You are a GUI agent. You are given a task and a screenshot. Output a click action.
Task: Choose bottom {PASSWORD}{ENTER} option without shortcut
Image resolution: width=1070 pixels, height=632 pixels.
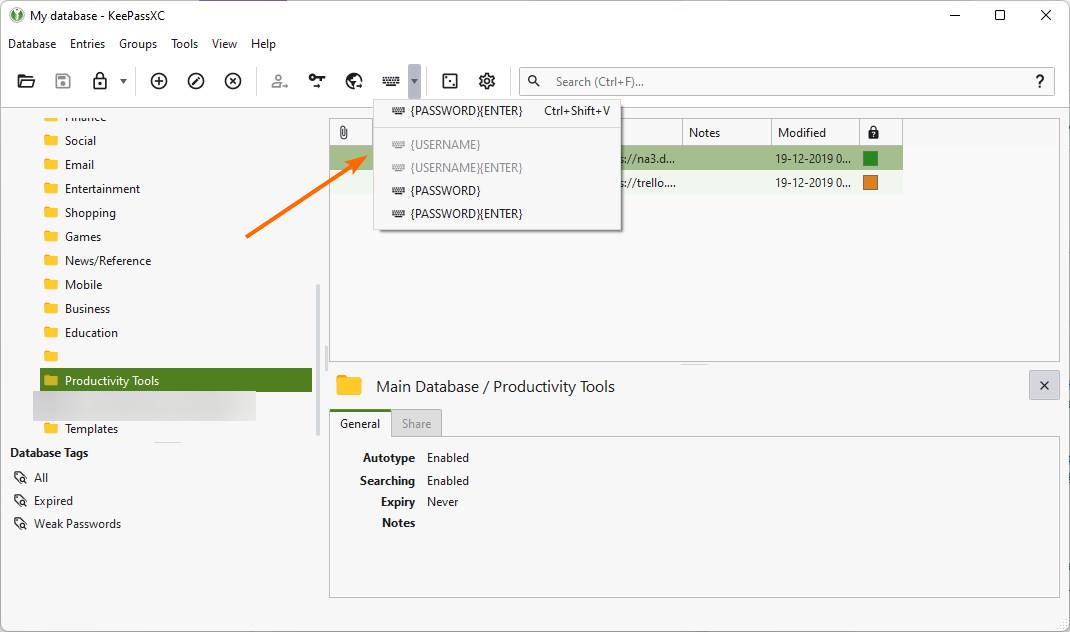pos(497,214)
